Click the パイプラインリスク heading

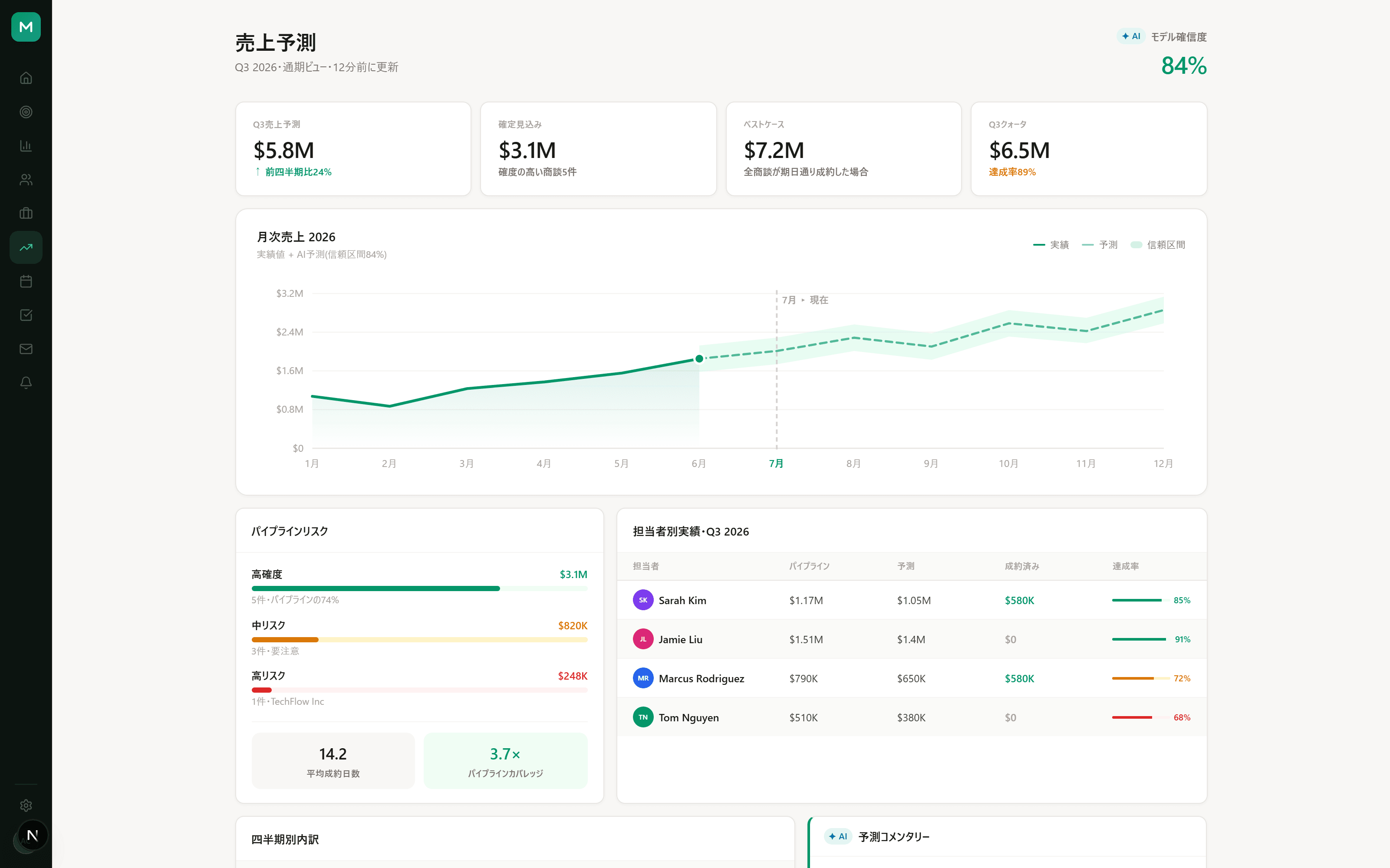point(290,532)
